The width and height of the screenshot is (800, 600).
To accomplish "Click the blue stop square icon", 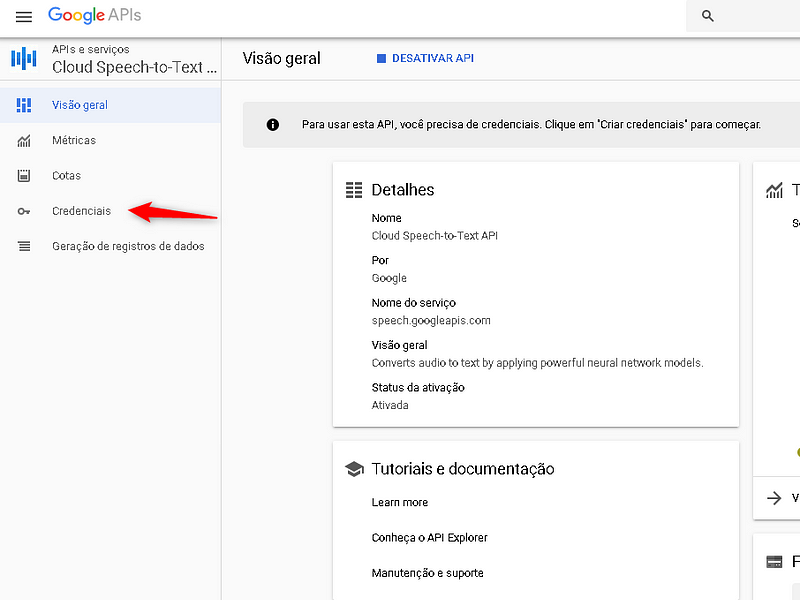I will [x=381, y=58].
